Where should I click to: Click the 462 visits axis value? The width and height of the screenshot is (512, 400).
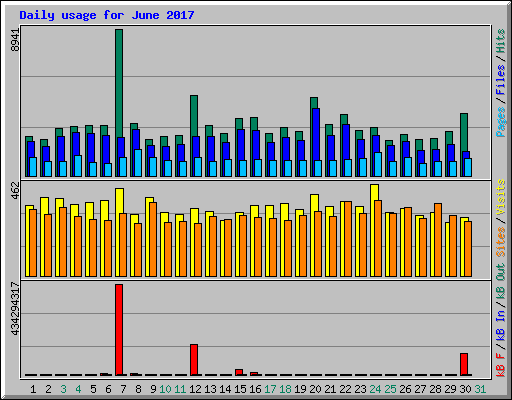[15, 191]
